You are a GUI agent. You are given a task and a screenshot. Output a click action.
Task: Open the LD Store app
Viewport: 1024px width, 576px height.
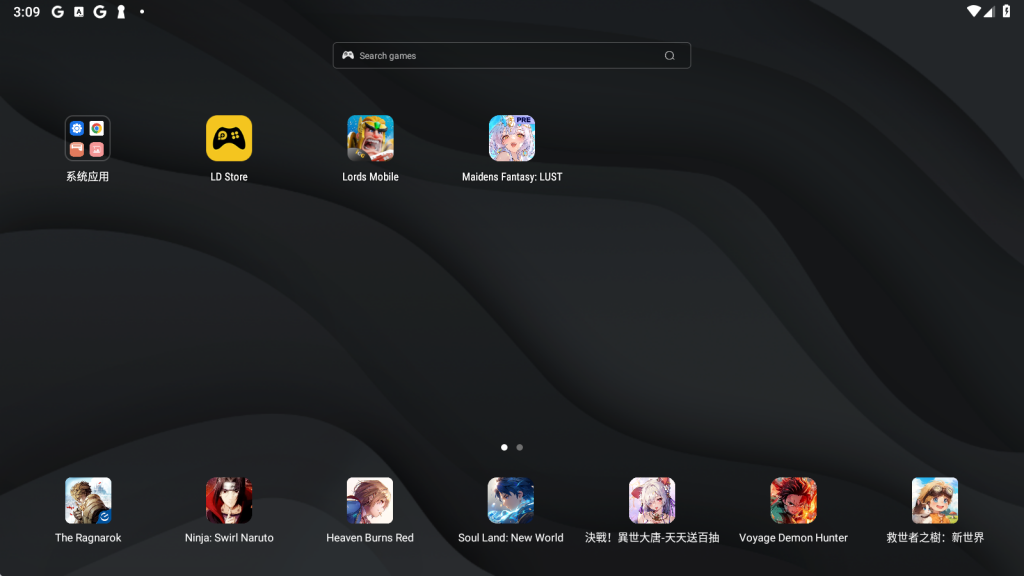tap(229, 138)
